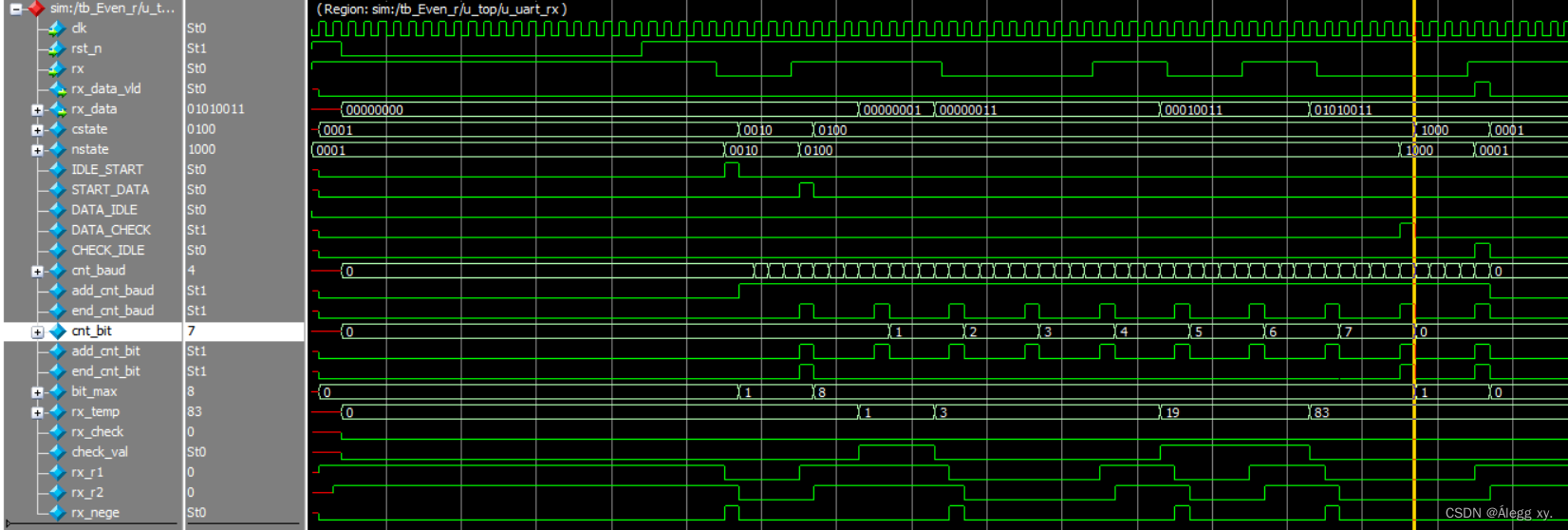The width and height of the screenshot is (1568, 530).
Task: Click the nstate signal icon
Action: [x=57, y=149]
